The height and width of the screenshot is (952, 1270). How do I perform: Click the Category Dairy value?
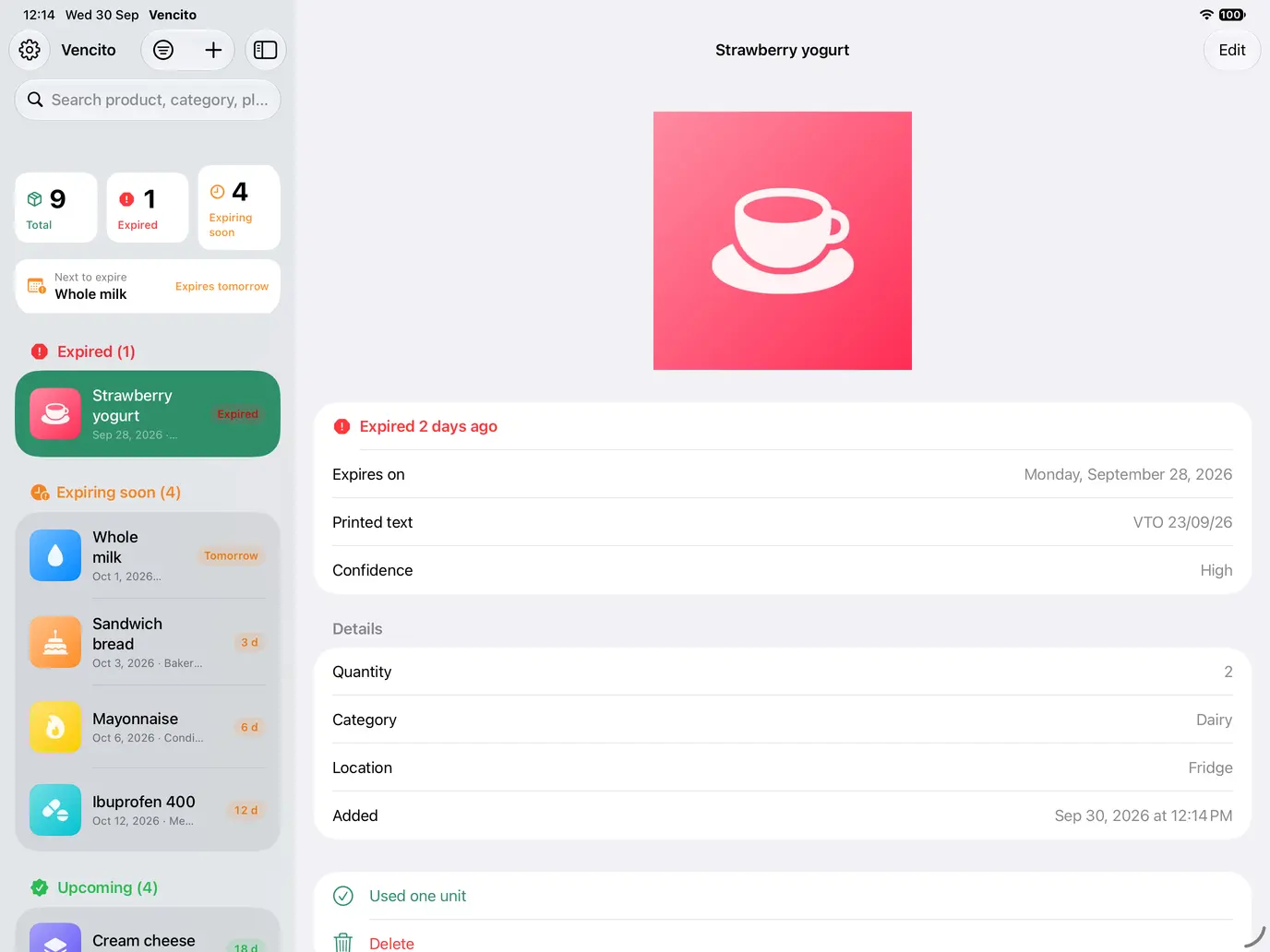[x=1214, y=720]
